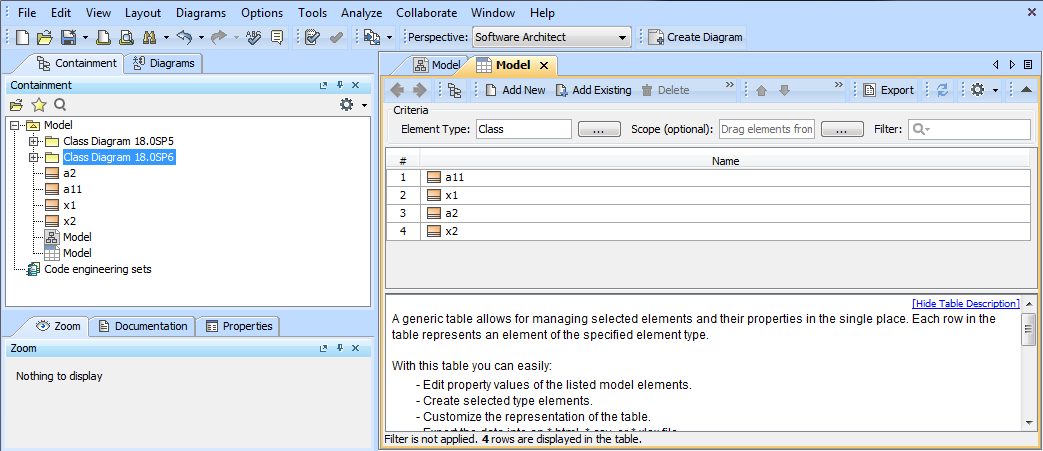Image resolution: width=1043 pixels, height=451 pixels.
Task: Click the Hide Table Description link
Action: [965, 303]
